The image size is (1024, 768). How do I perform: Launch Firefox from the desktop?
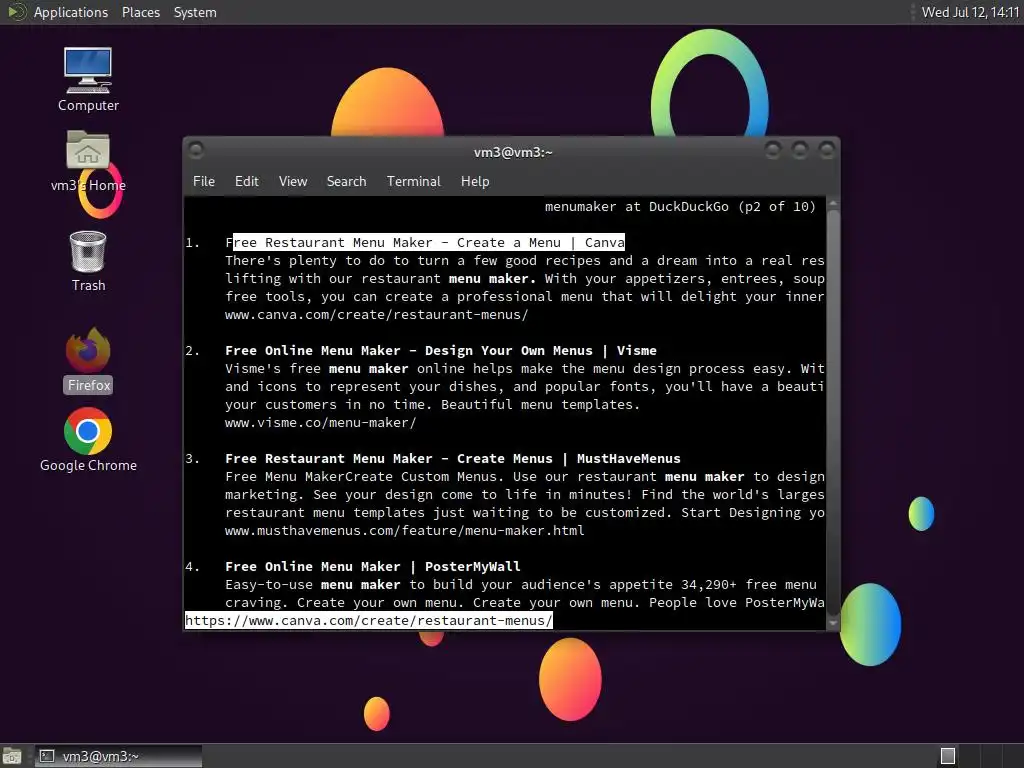pos(88,360)
